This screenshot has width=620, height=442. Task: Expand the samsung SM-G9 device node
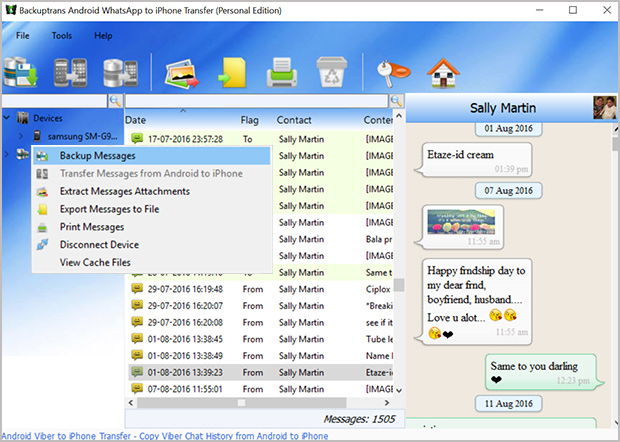click(23, 136)
